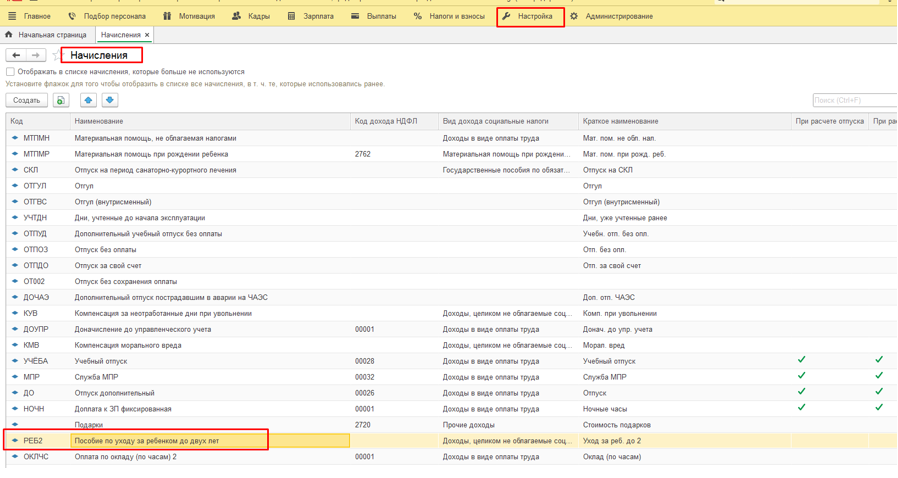Select the Учебный отпуск name cell
The height and width of the screenshot is (478, 898).
pyautogui.click(x=210, y=361)
